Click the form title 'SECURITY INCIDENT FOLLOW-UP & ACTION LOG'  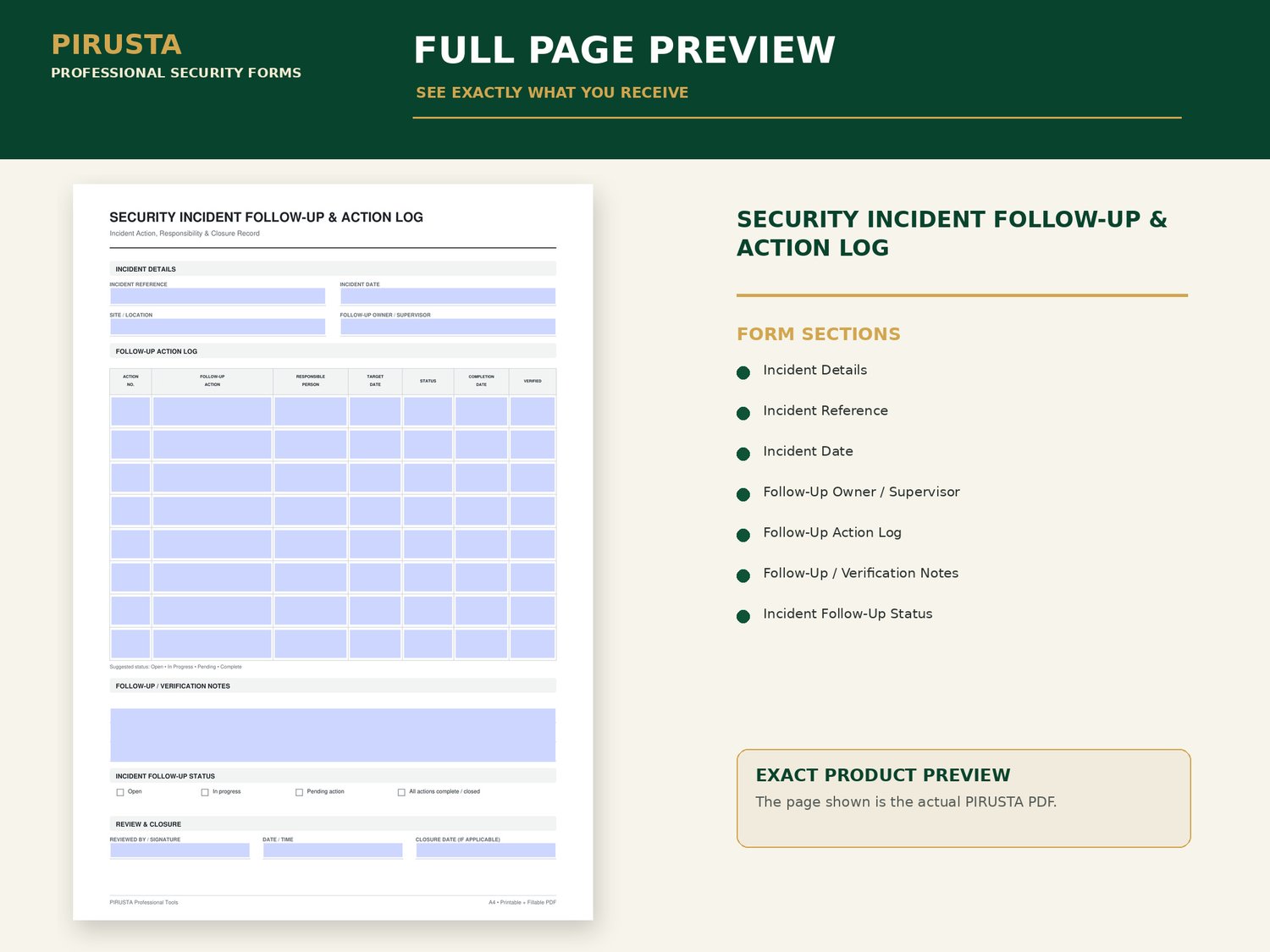(x=266, y=217)
